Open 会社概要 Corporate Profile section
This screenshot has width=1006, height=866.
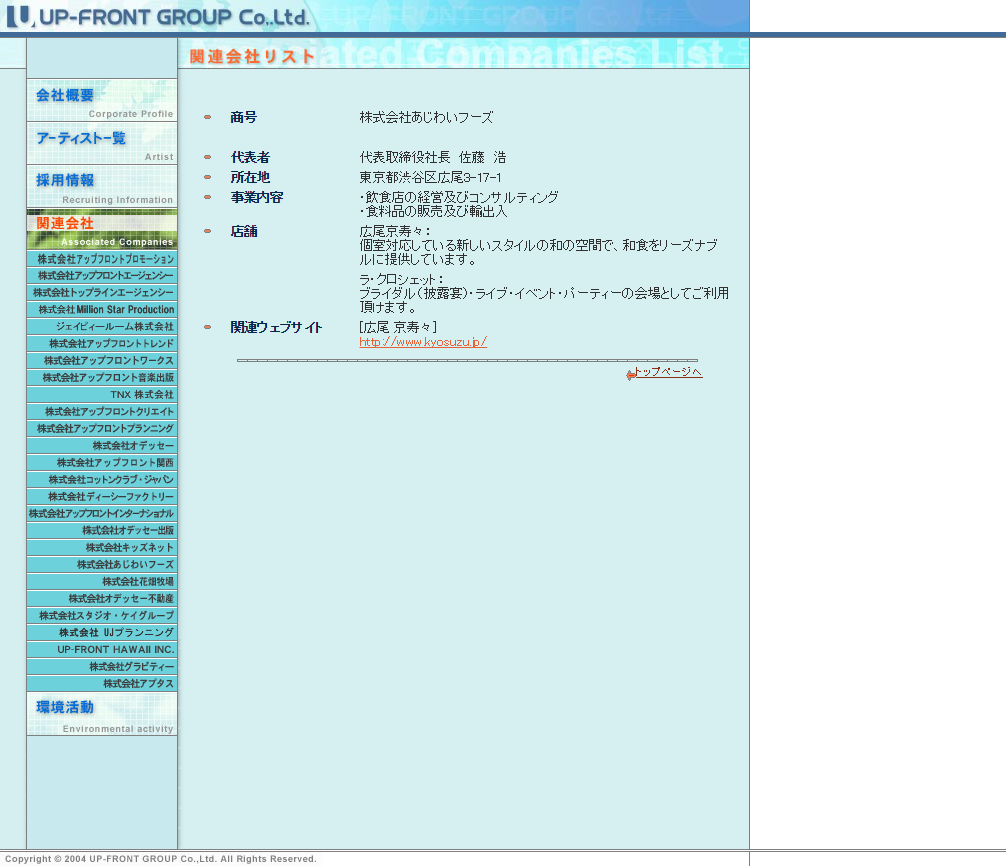[x=102, y=100]
